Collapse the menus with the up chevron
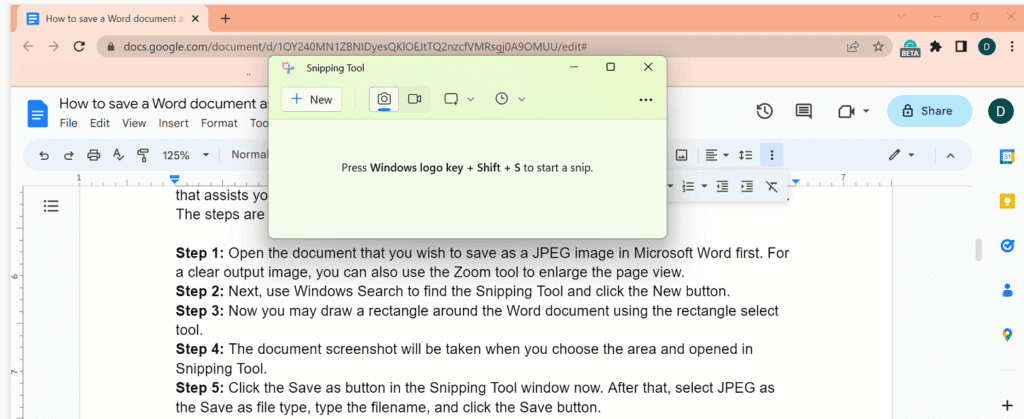 pyautogui.click(x=950, y=155)
